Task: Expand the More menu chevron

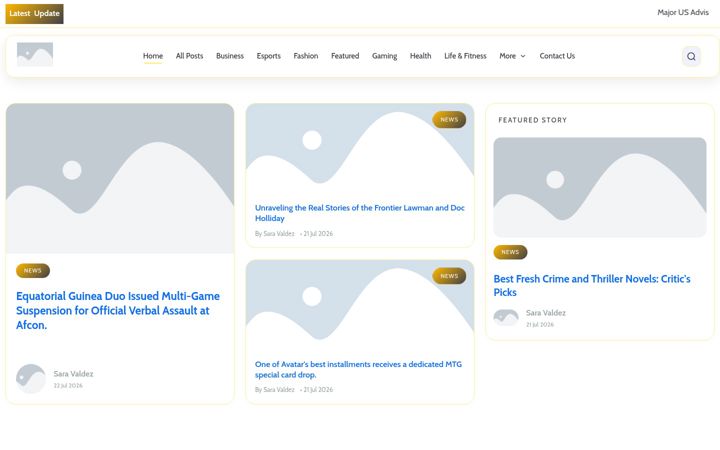Action: pos(523,56)
